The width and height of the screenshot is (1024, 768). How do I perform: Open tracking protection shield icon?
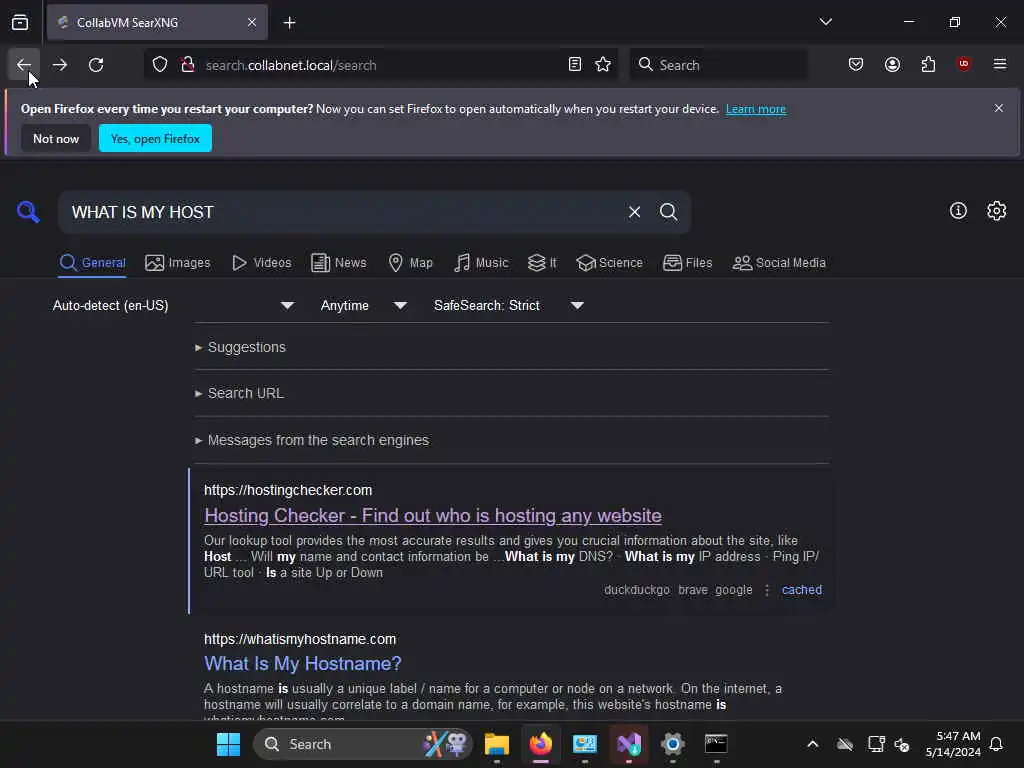click(160, 65)
